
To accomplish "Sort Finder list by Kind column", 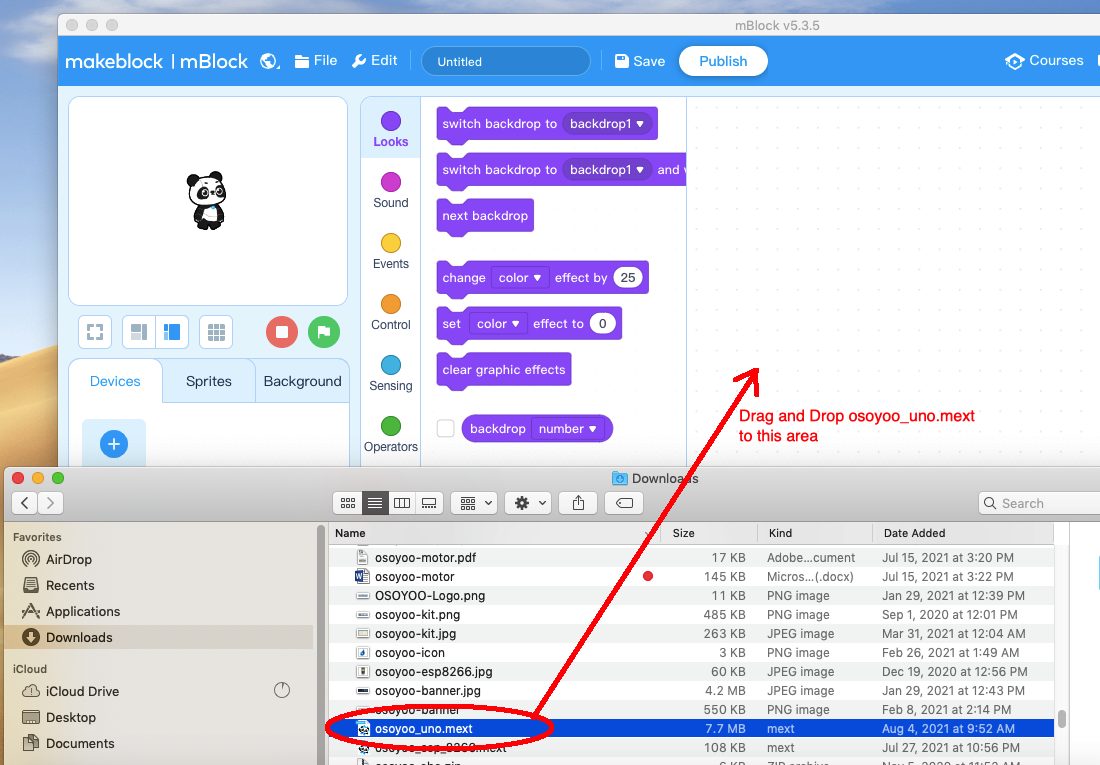I will [x=815, y=533].
